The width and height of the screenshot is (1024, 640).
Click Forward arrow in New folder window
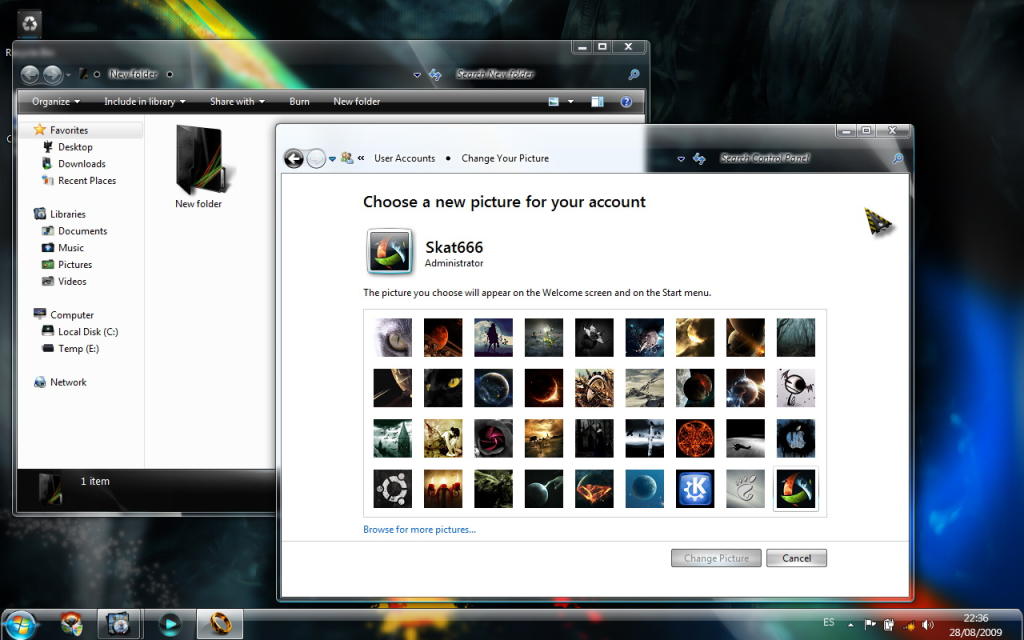click(52, 74)
